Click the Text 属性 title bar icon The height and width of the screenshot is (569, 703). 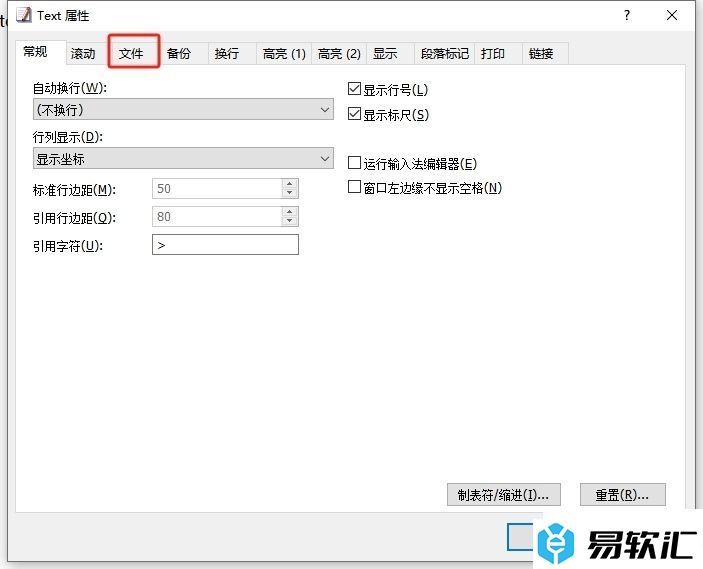[24, 15]
